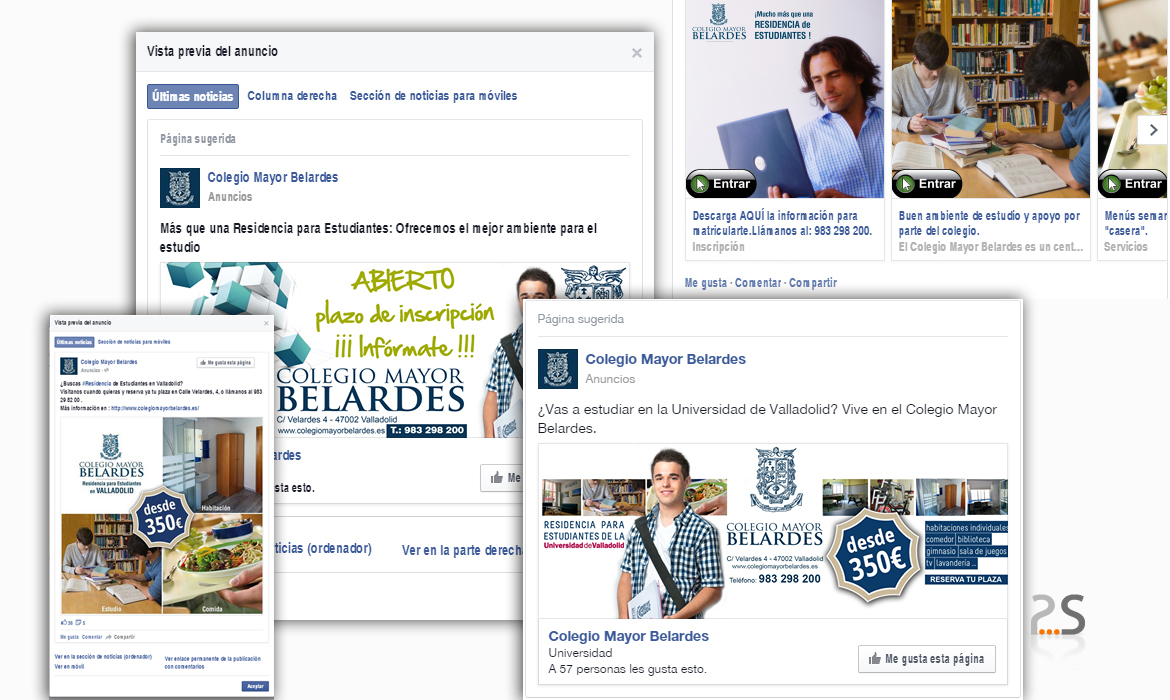Click the Belardes logo avatar in front ad
This screenshot has width=1170, height=700.
(558, 369)
